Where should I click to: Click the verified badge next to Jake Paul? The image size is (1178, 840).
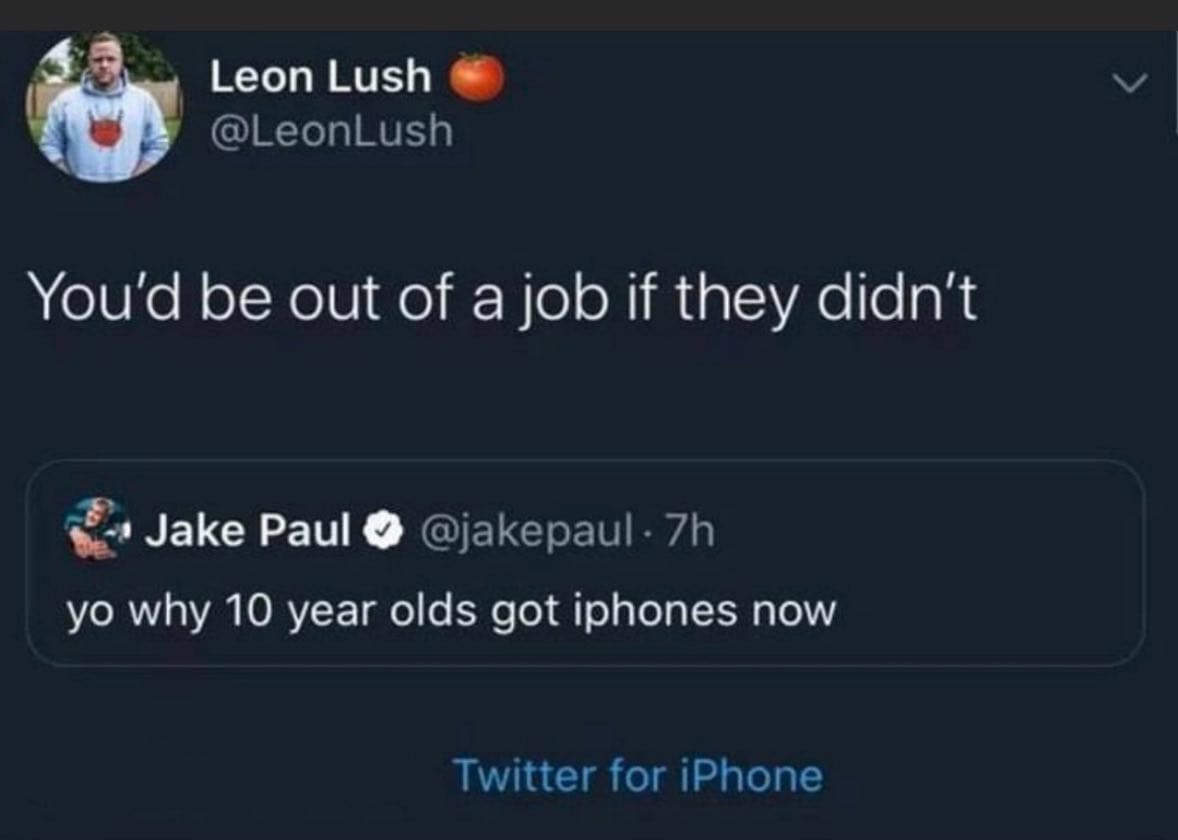click(381, 528)
